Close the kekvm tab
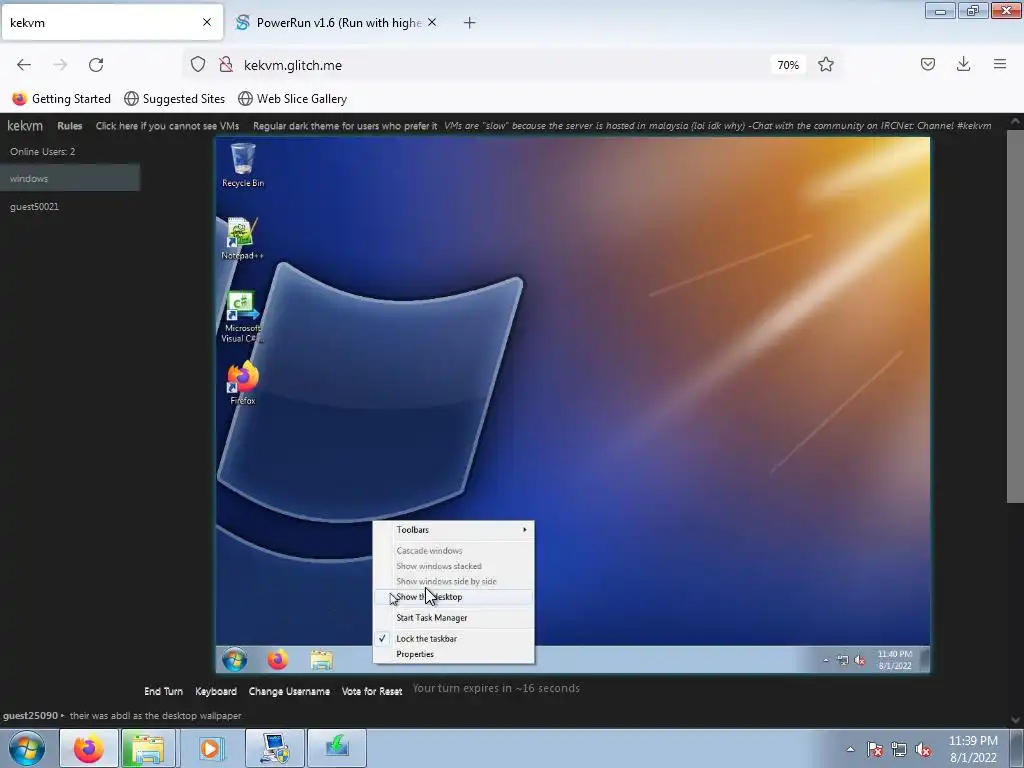Viewport: 1024px width, 768px height. (206, 22)
